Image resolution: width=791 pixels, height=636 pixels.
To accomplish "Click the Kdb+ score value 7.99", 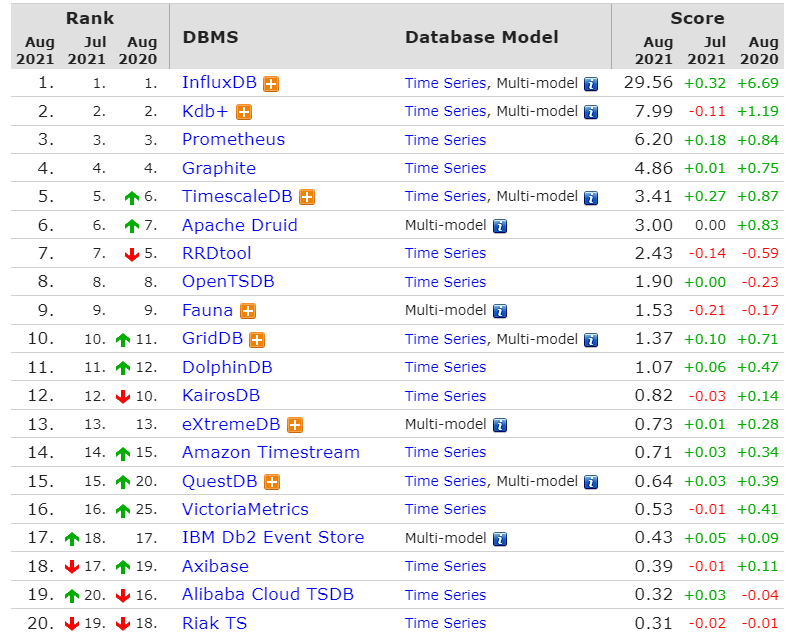I will [654, 111].
